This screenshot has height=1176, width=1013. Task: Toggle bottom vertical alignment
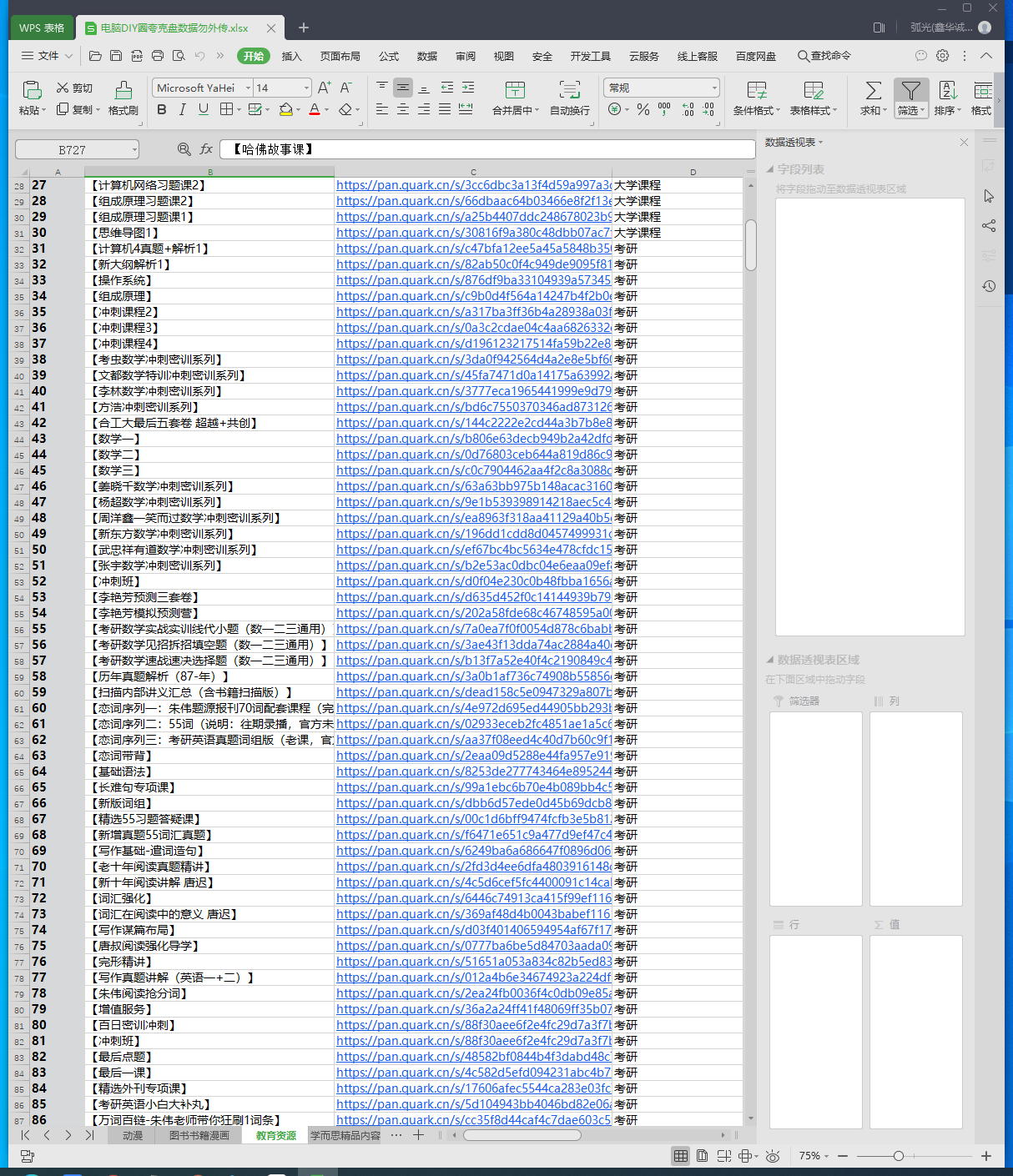point(424,87)
